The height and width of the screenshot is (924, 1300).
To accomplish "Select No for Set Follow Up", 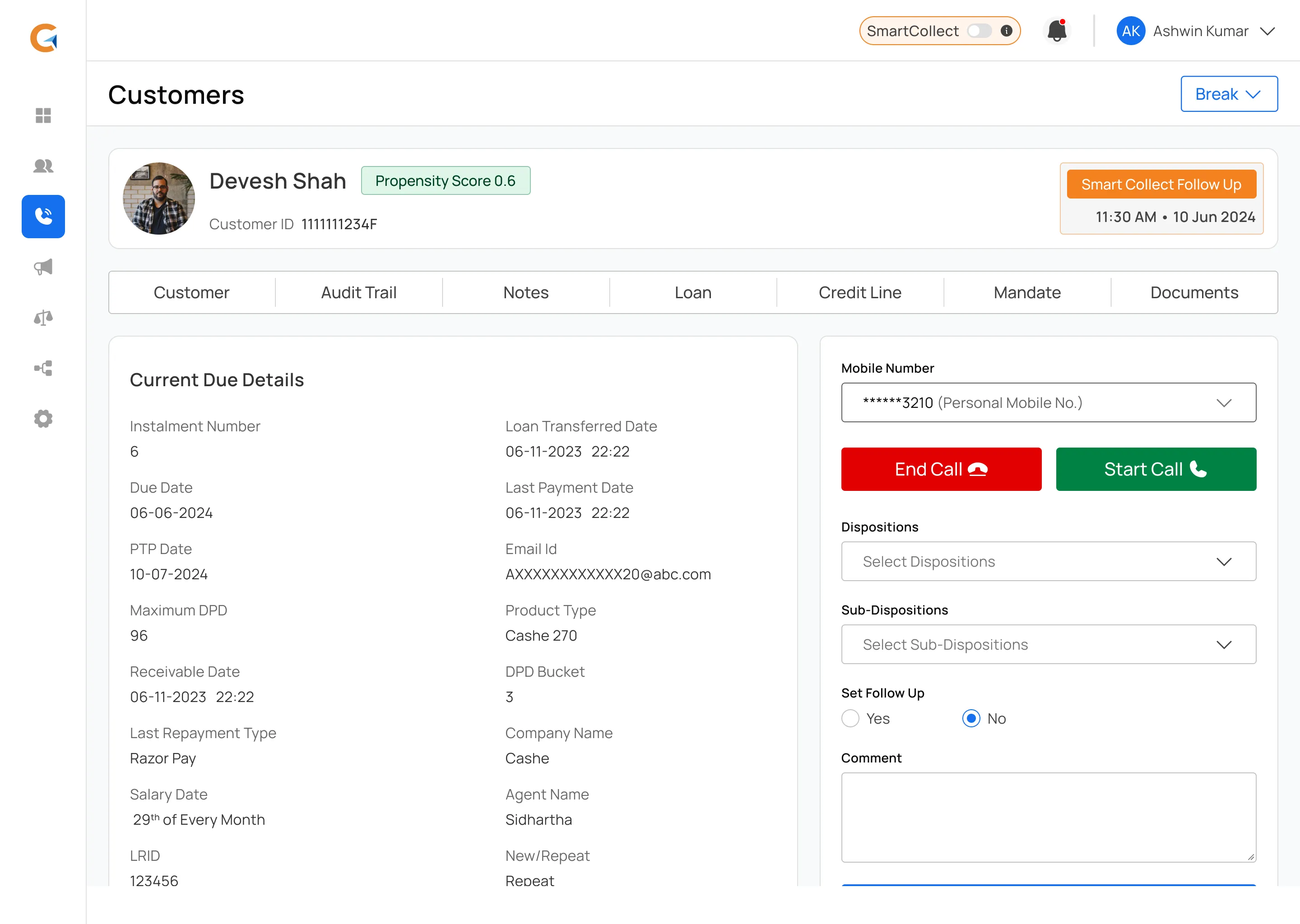I will tap(971, 719).
